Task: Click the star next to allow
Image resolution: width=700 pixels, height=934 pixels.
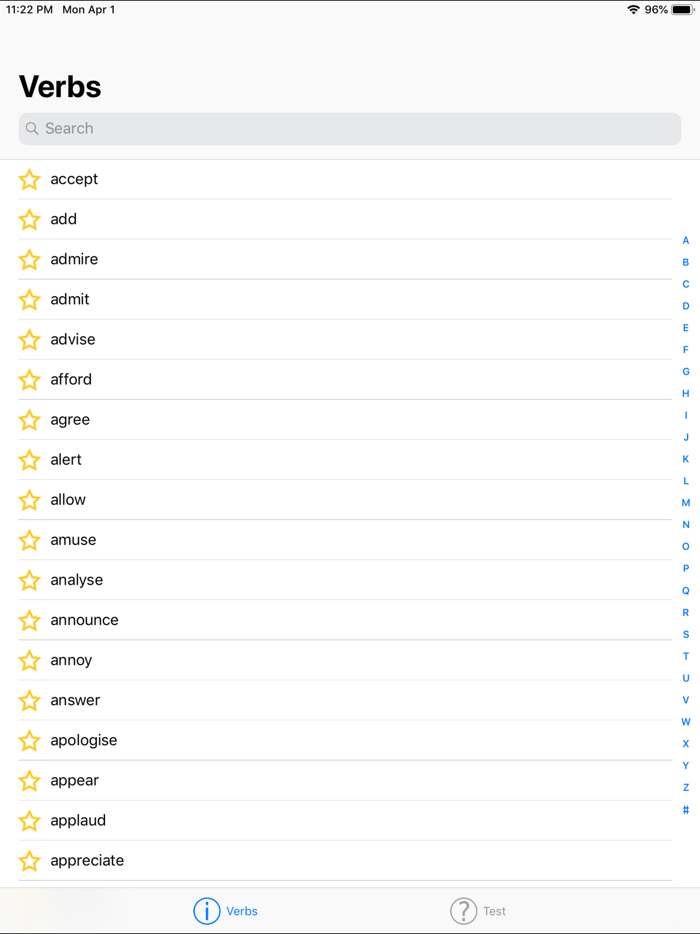Action: (29, 499)
